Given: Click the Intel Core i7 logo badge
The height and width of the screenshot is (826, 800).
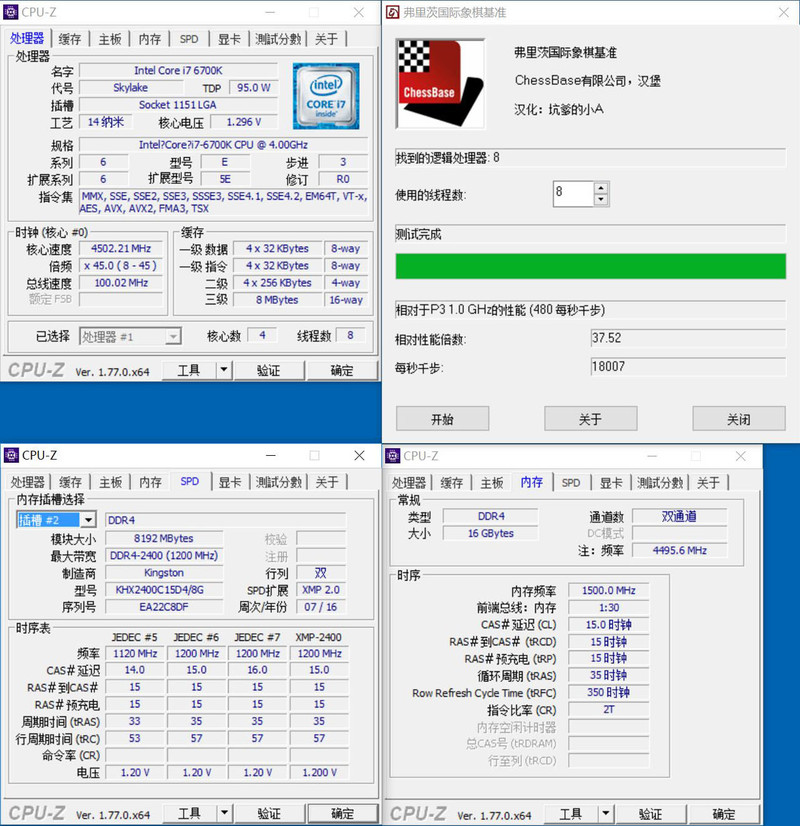Looking at the screenshot, I should (x=326, y=96).
